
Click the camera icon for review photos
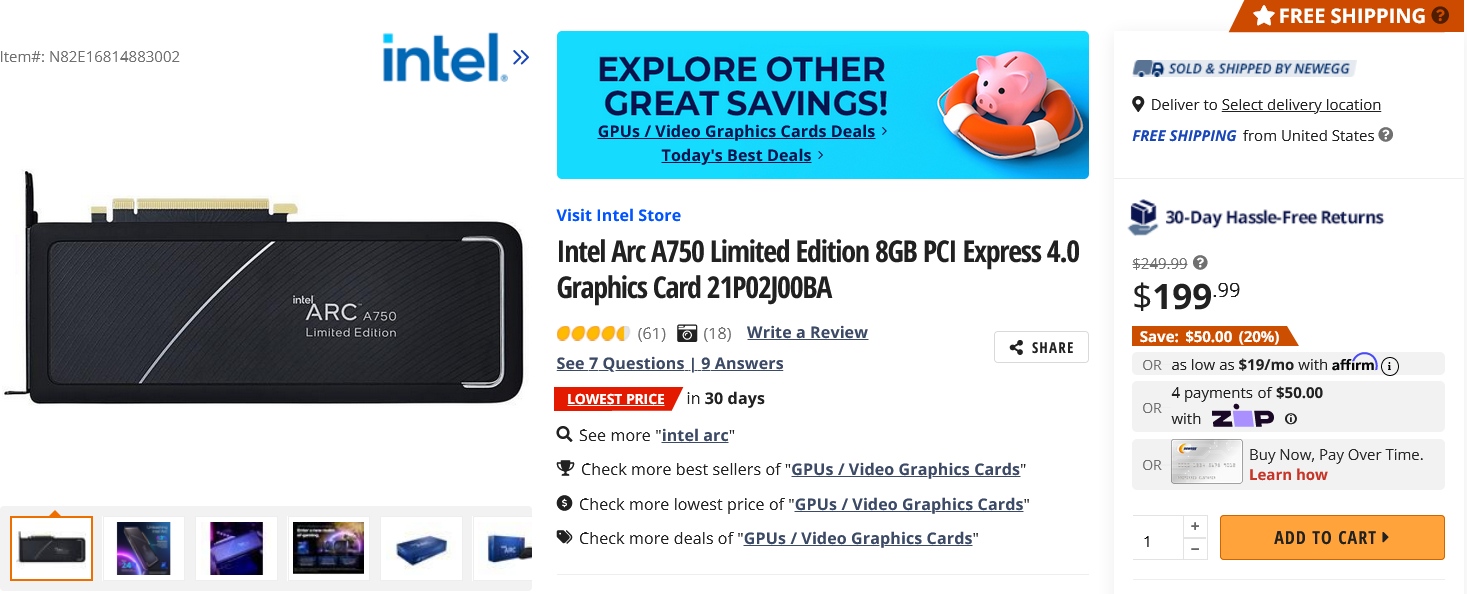pos(687,333)
